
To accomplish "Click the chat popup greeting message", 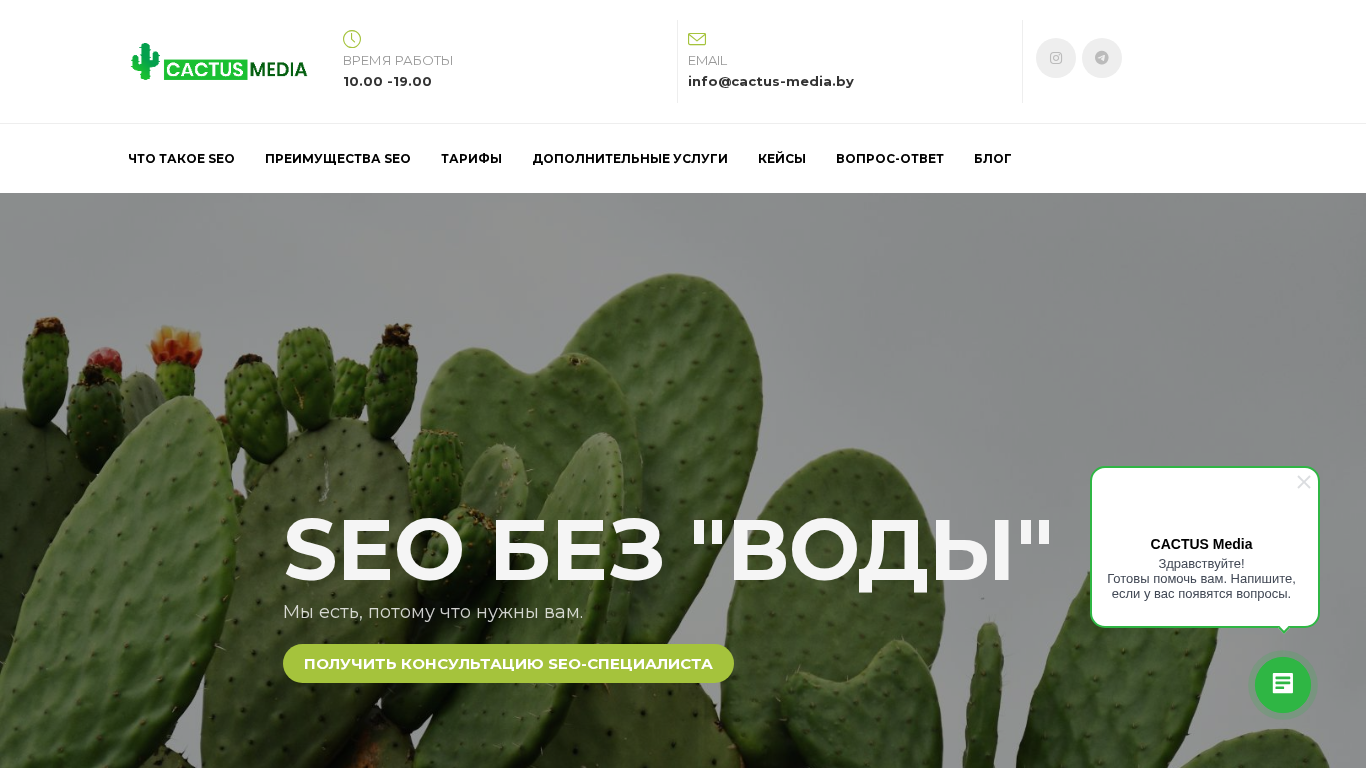I will click(1201, 579).
